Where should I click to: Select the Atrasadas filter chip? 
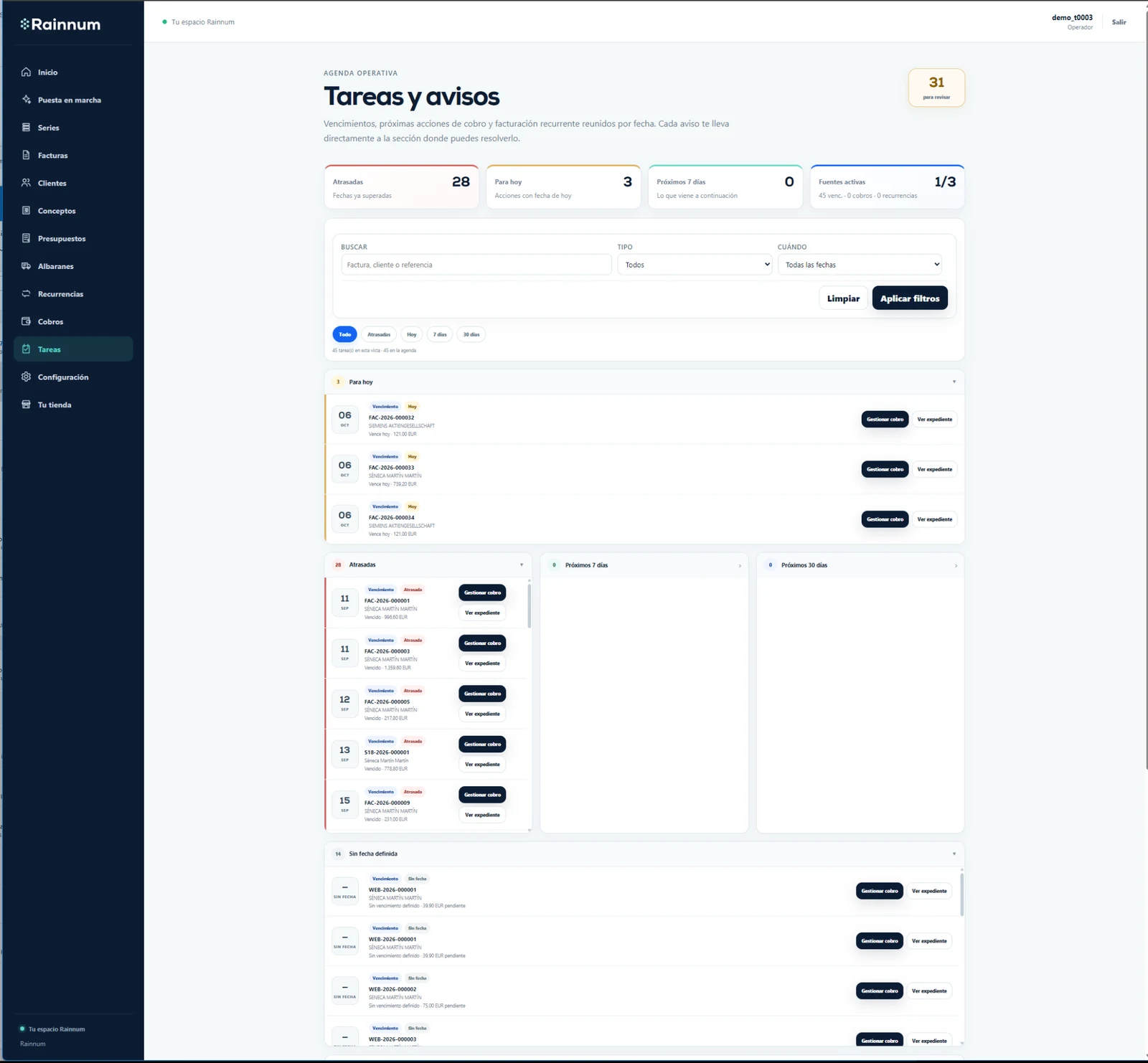click(x=379, y=334)
